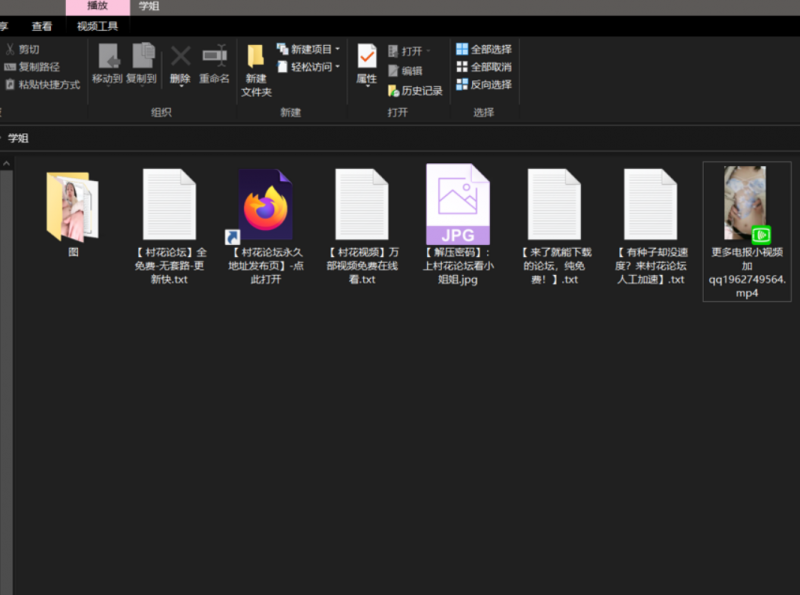Image resolution: width=800 pixels, height=595 pixels.
Task: Expand the 打开 dropdown arrow
Action: (x=428, y=51)
